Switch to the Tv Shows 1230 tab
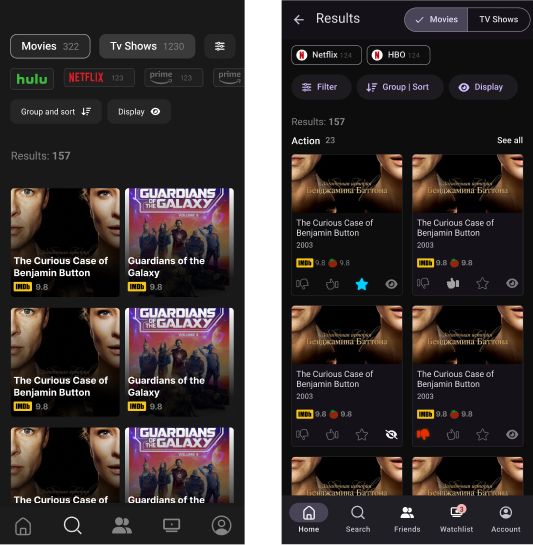 point(147,46)
